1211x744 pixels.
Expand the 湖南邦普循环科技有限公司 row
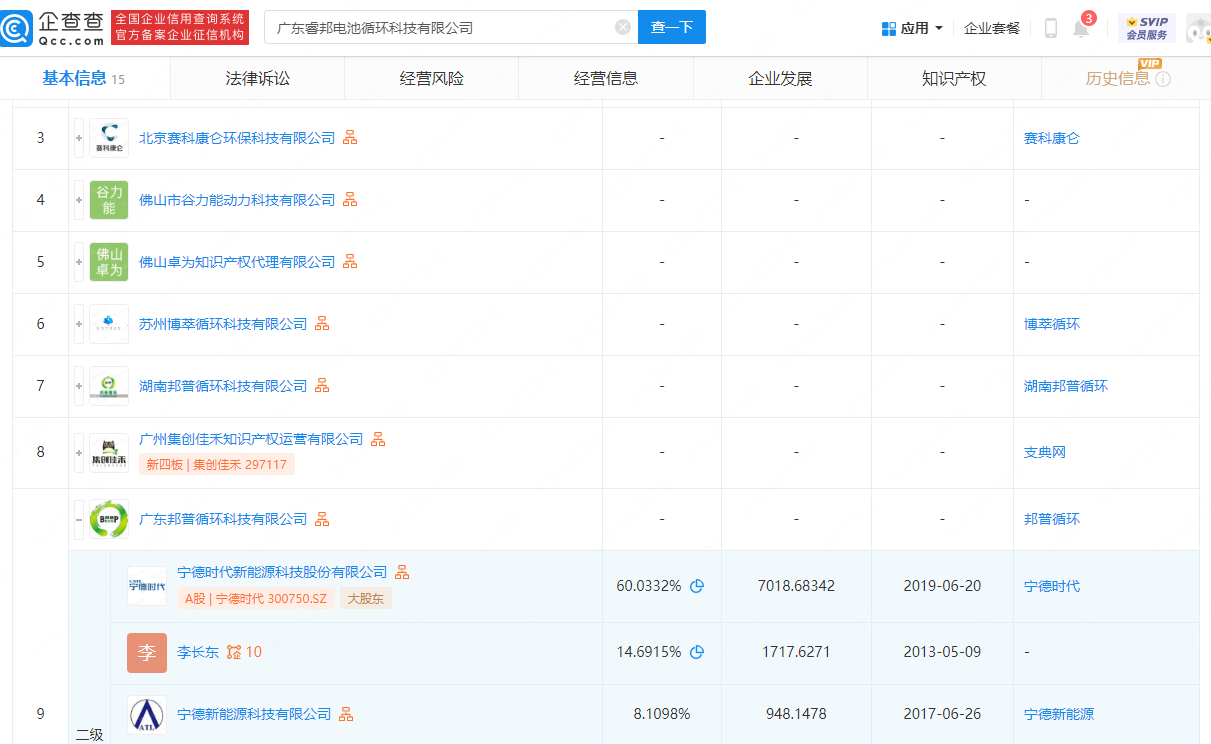79,386
